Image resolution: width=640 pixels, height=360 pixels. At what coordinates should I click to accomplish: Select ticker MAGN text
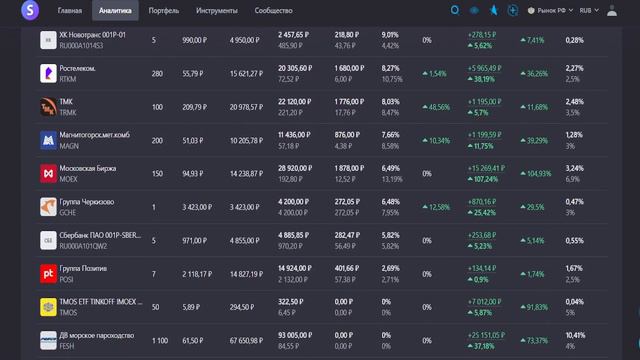(x=69, y=146)
